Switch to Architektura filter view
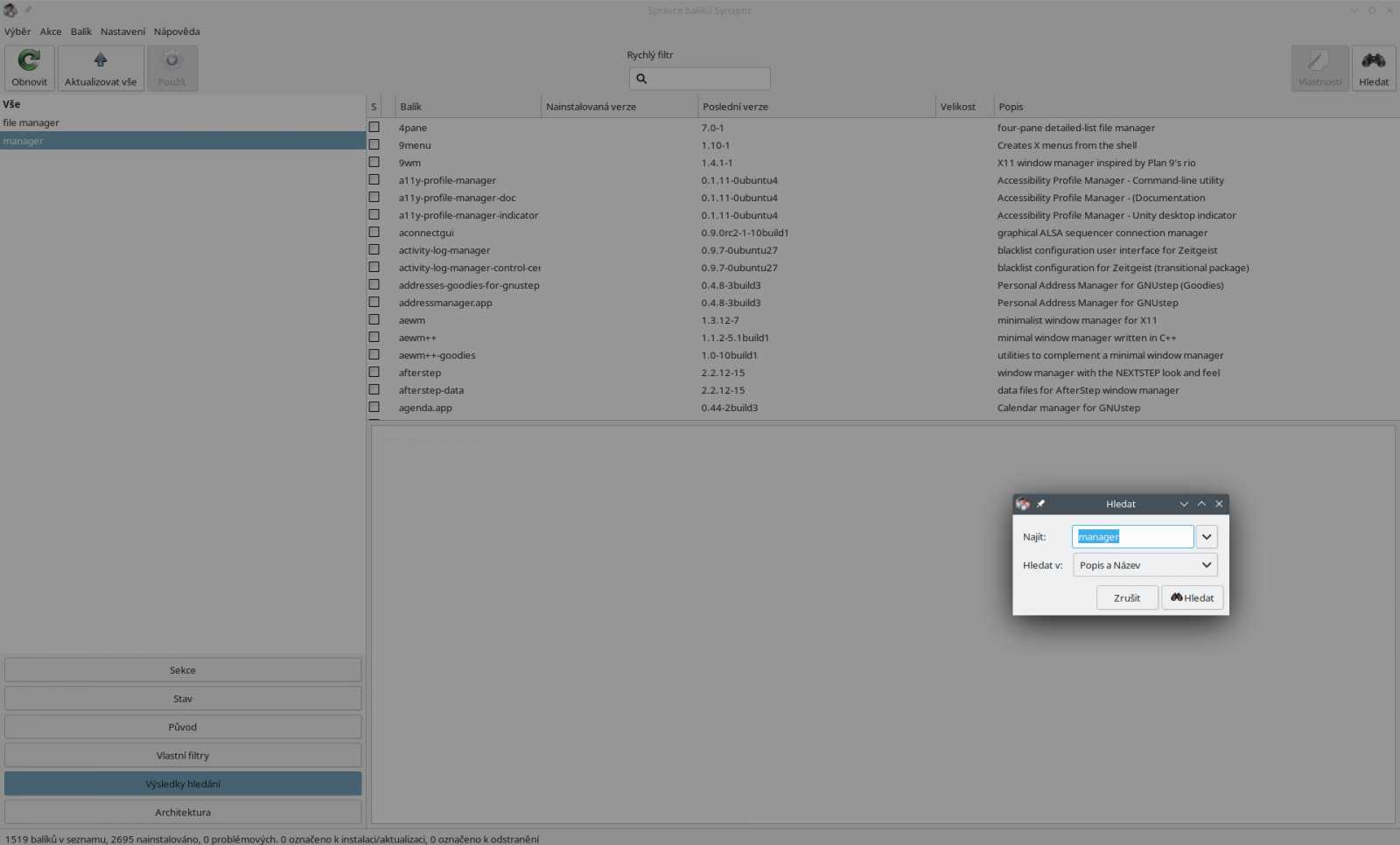 click(183, 812)
